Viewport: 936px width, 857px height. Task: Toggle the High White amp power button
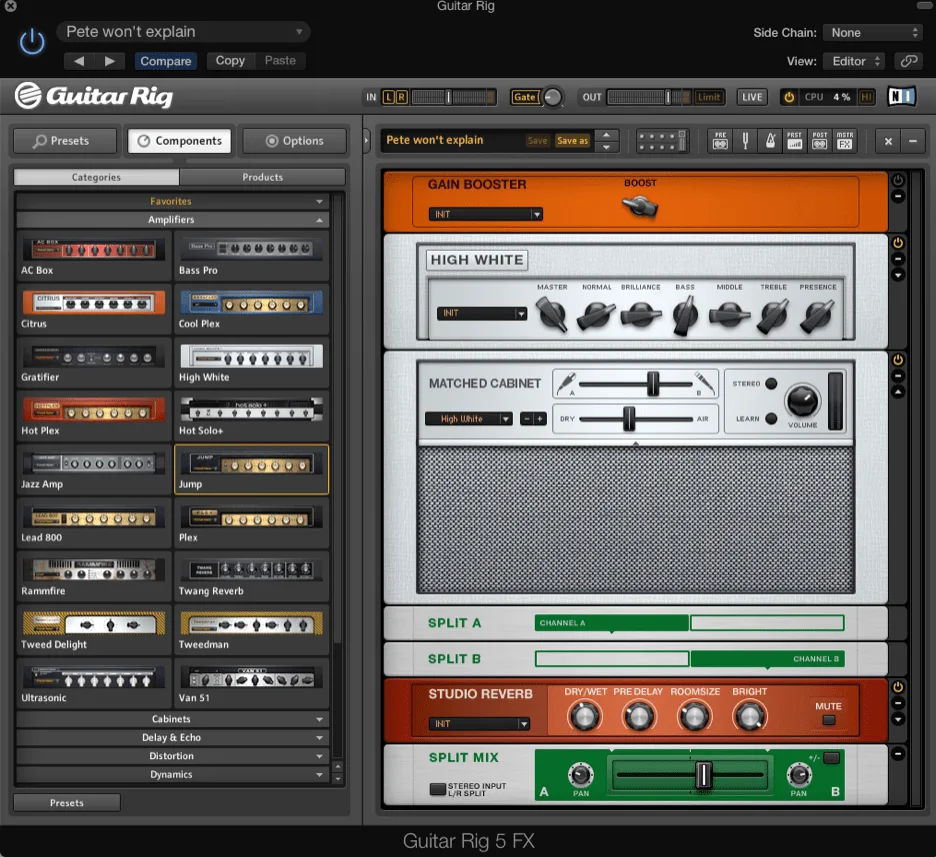point(897,243)
